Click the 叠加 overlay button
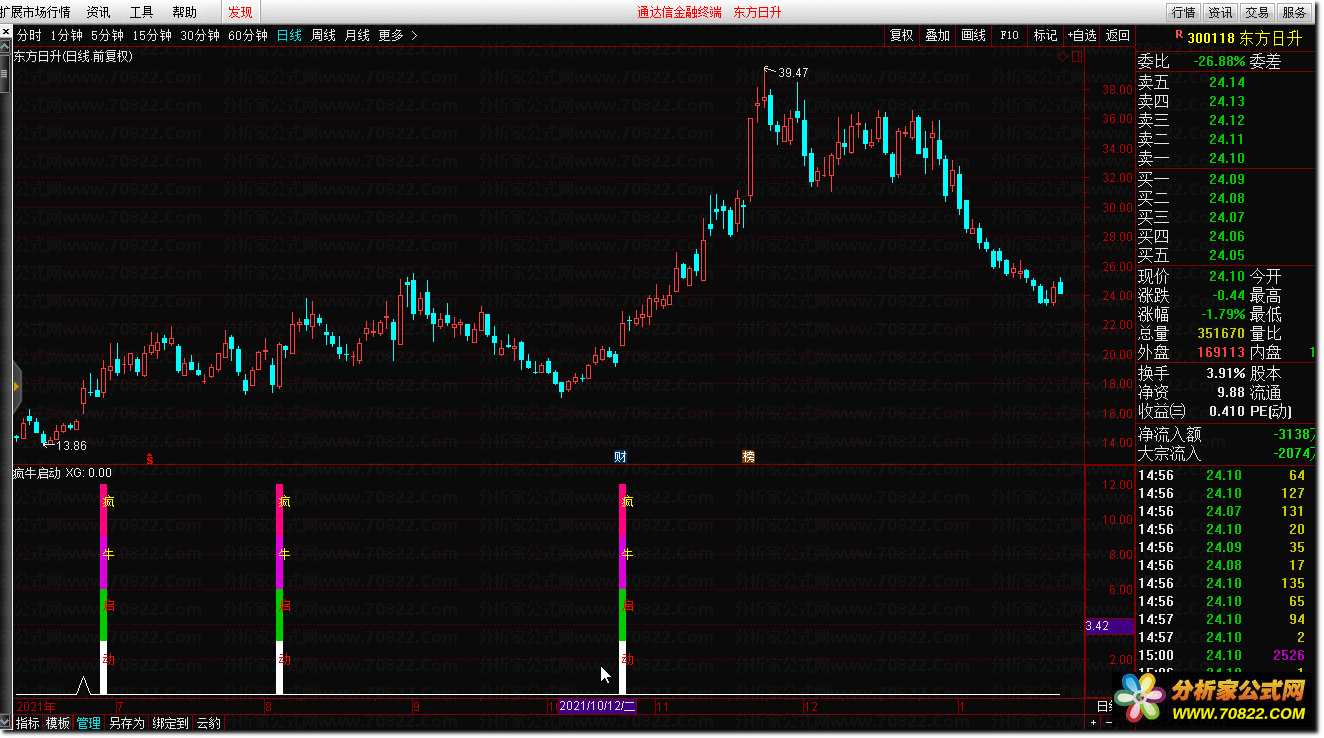1324x738 pixels. pos(937,35)
